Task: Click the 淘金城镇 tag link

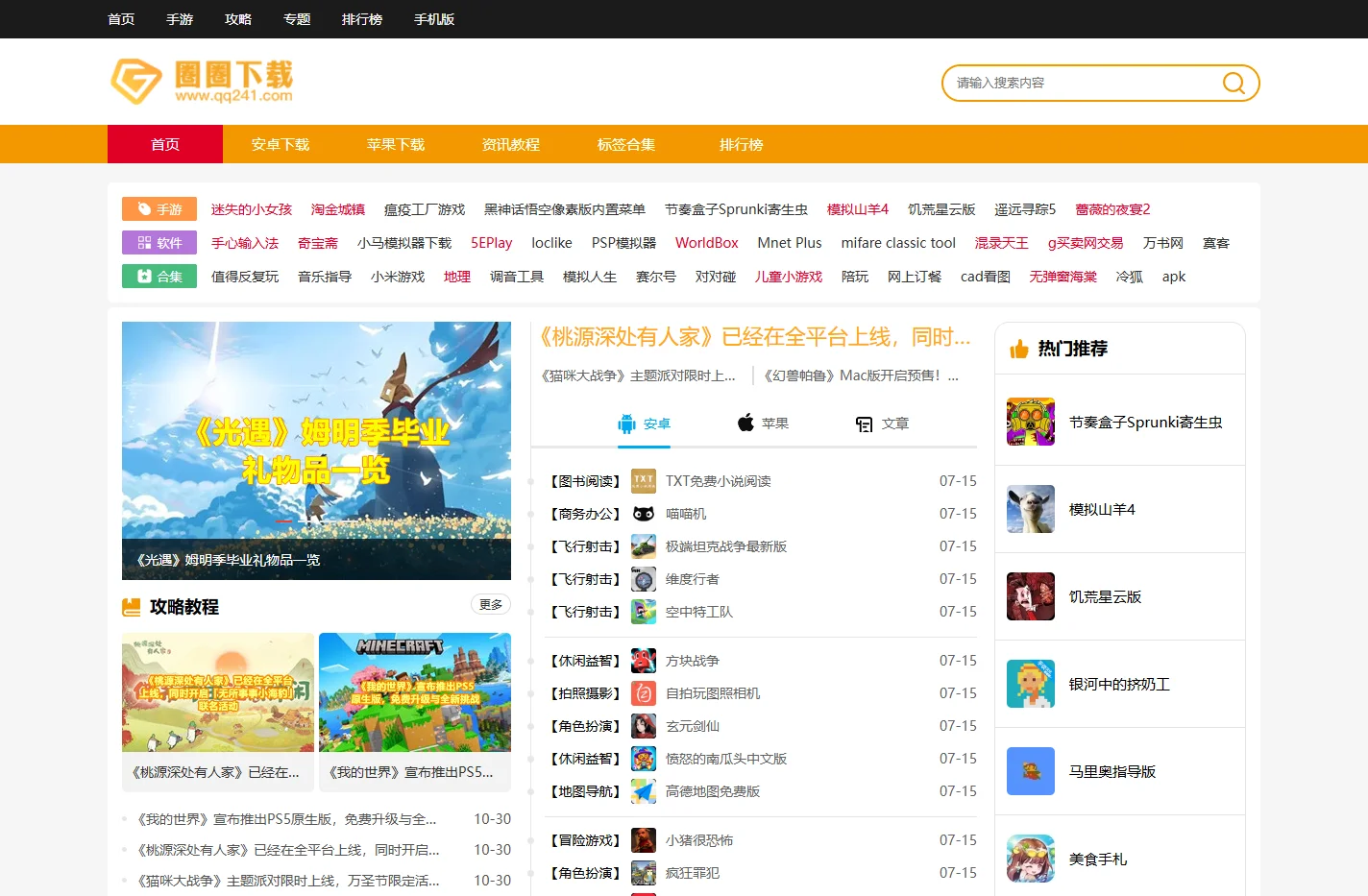Action: [x=338, y=209]
